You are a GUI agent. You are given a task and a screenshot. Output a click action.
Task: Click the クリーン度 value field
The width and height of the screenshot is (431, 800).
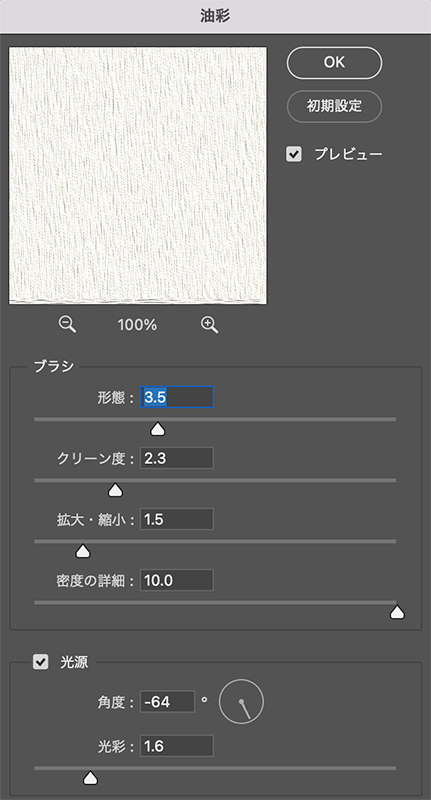176,458
